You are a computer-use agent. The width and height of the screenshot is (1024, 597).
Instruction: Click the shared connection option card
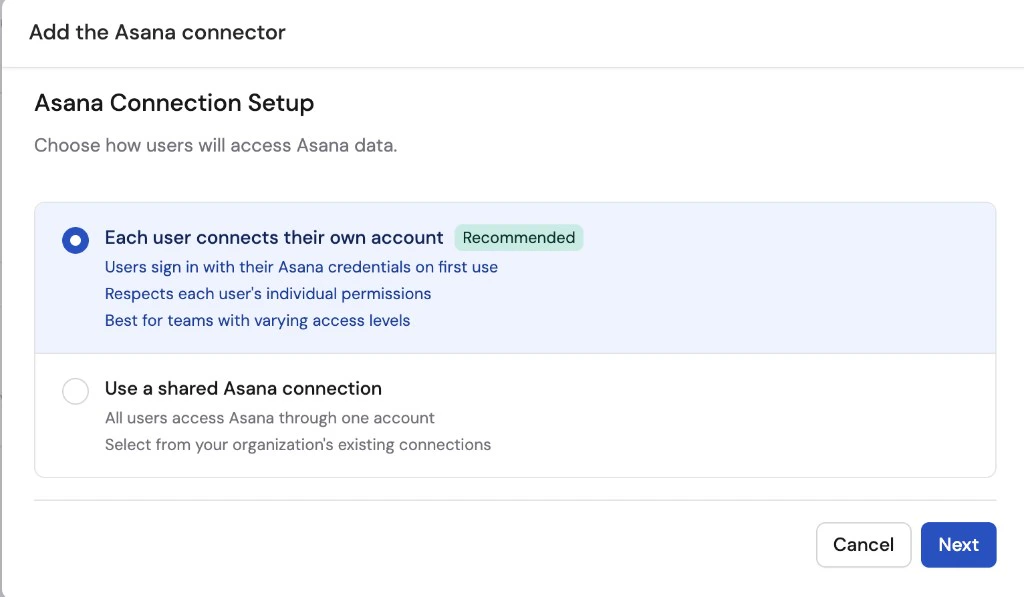click(515, 415)
